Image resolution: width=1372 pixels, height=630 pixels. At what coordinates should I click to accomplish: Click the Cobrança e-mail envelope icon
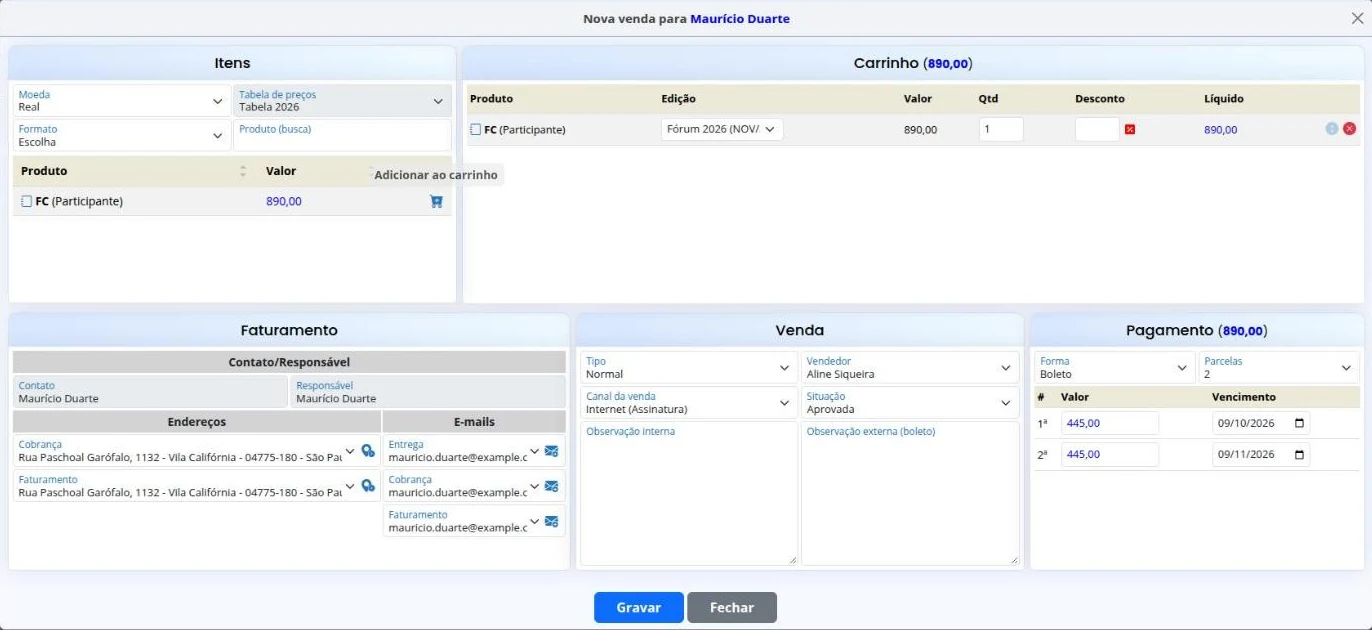551,486
